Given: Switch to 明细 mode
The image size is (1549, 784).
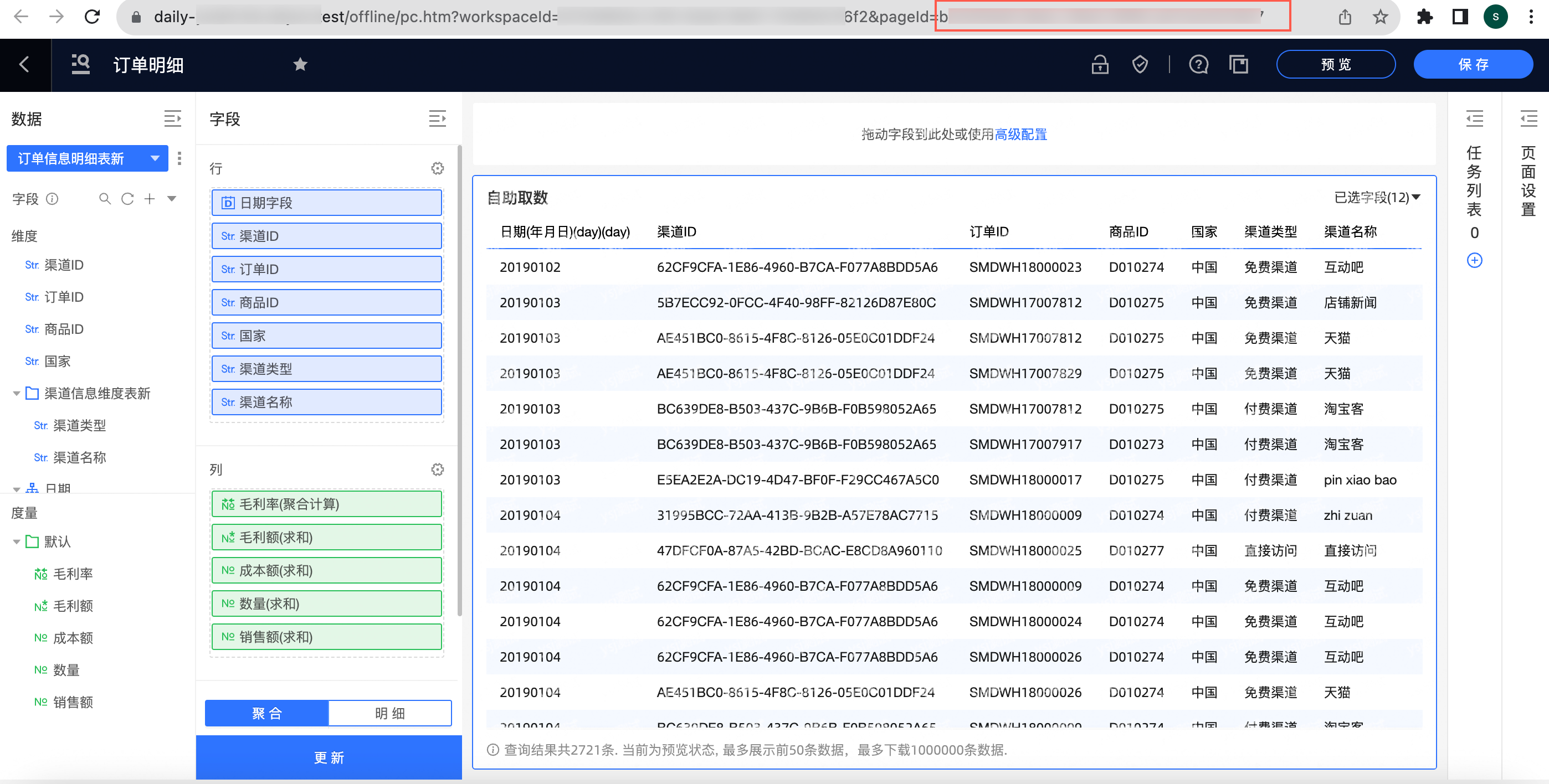Looking at the screenshot, I should point(389,713).
